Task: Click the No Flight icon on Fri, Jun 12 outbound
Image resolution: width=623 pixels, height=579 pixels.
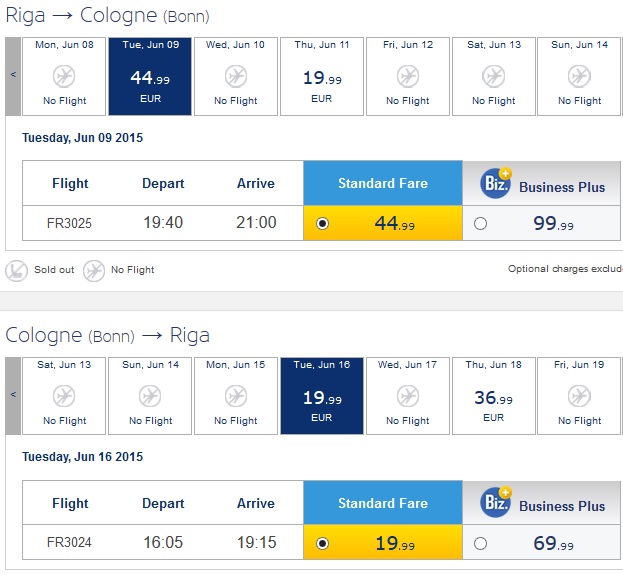Action: (408, 76)
